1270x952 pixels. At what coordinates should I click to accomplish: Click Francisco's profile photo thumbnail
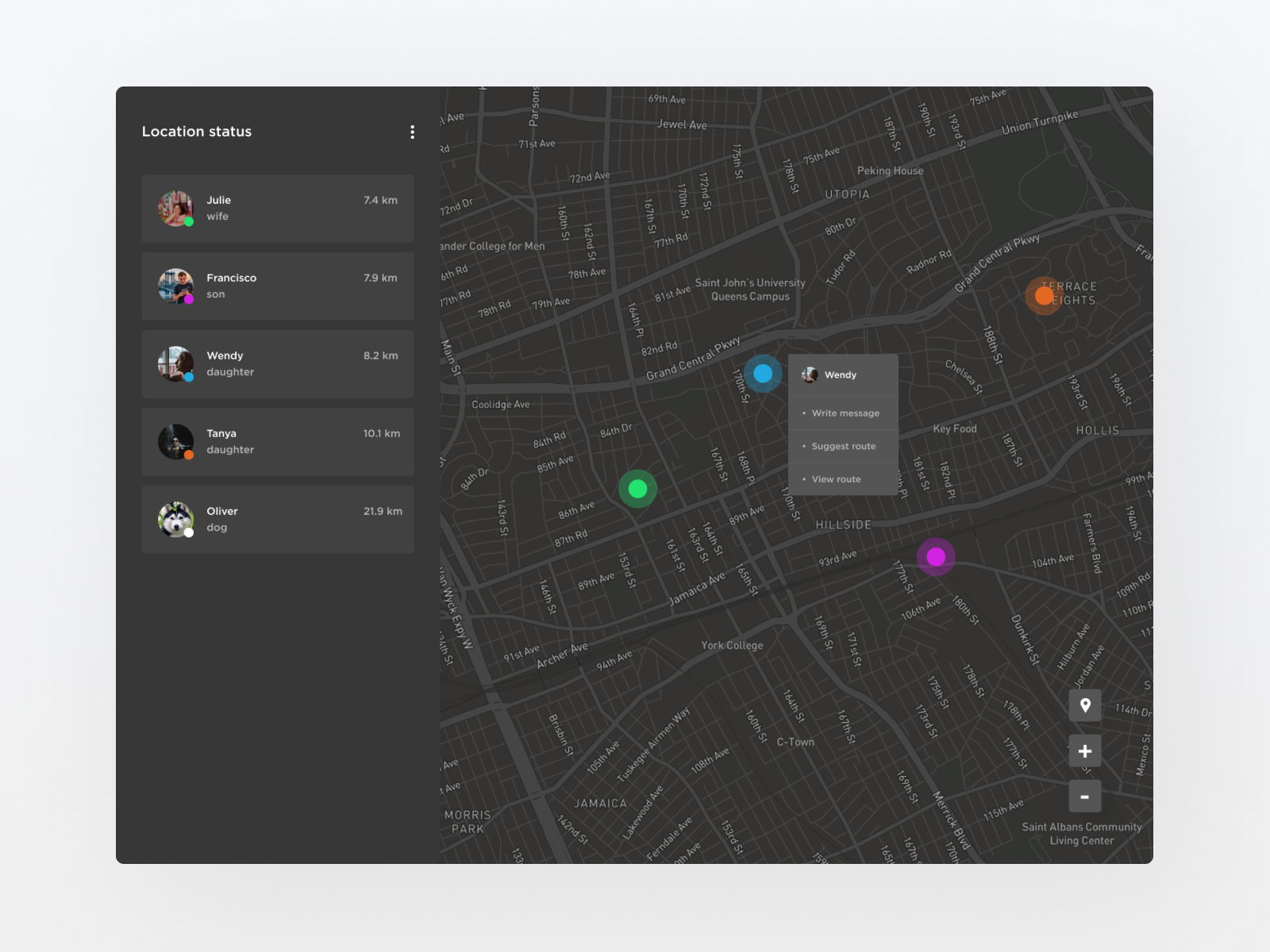pos(175,286)
